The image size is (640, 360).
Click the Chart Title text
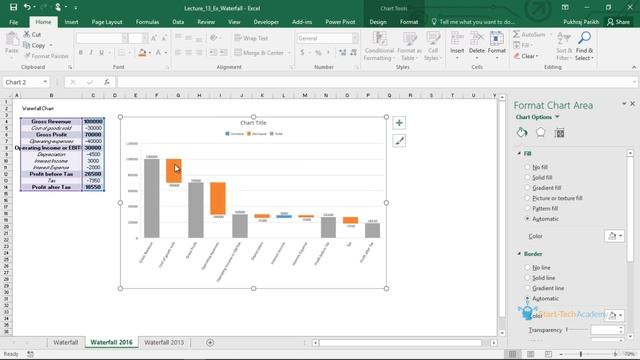253,123
